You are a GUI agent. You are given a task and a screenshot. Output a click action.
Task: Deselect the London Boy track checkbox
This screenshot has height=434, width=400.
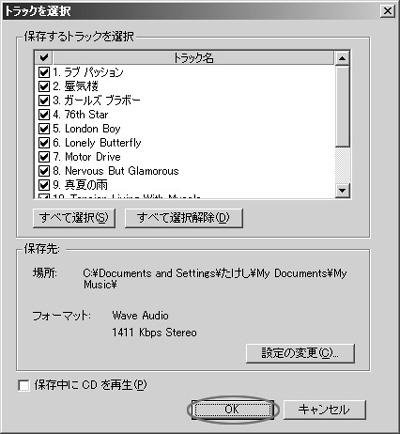44,129
